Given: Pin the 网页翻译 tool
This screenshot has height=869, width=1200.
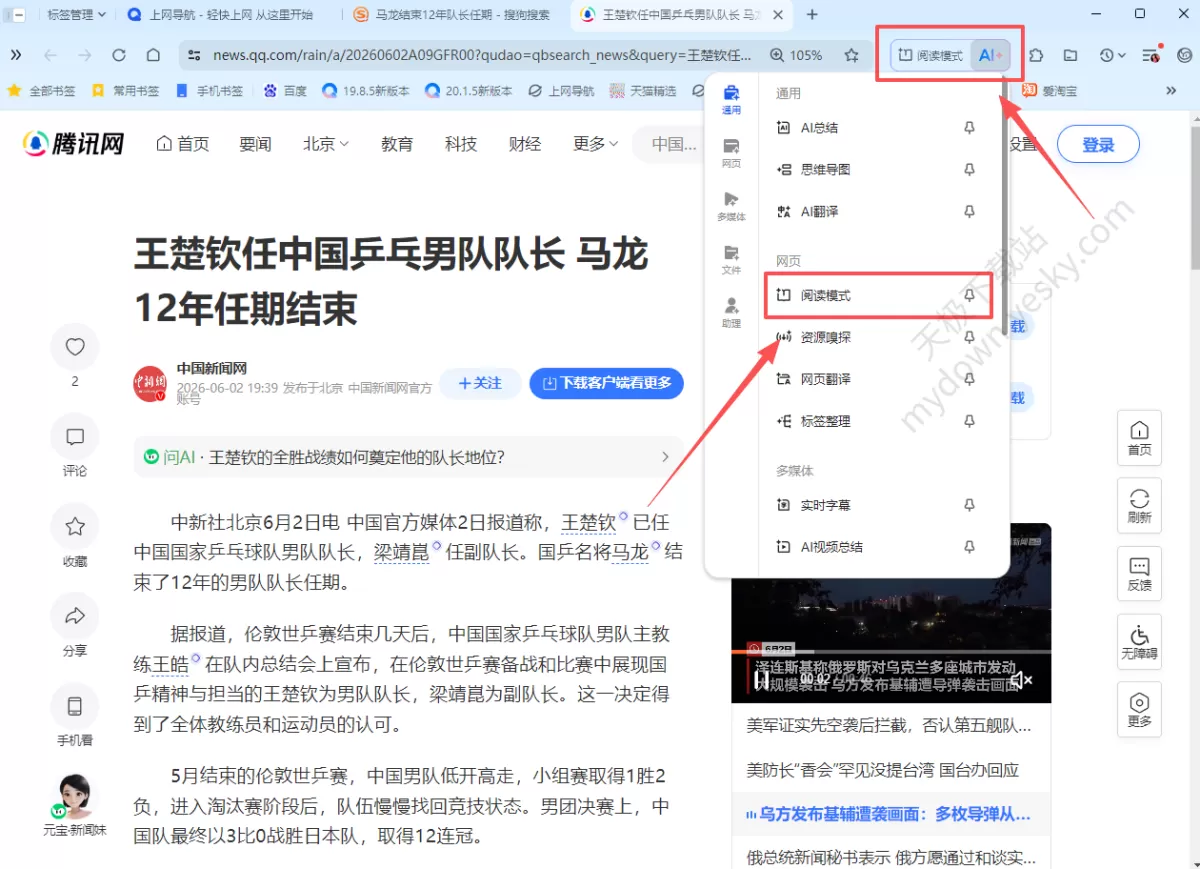Looking at the screenshot, I should tap(969, 380).
